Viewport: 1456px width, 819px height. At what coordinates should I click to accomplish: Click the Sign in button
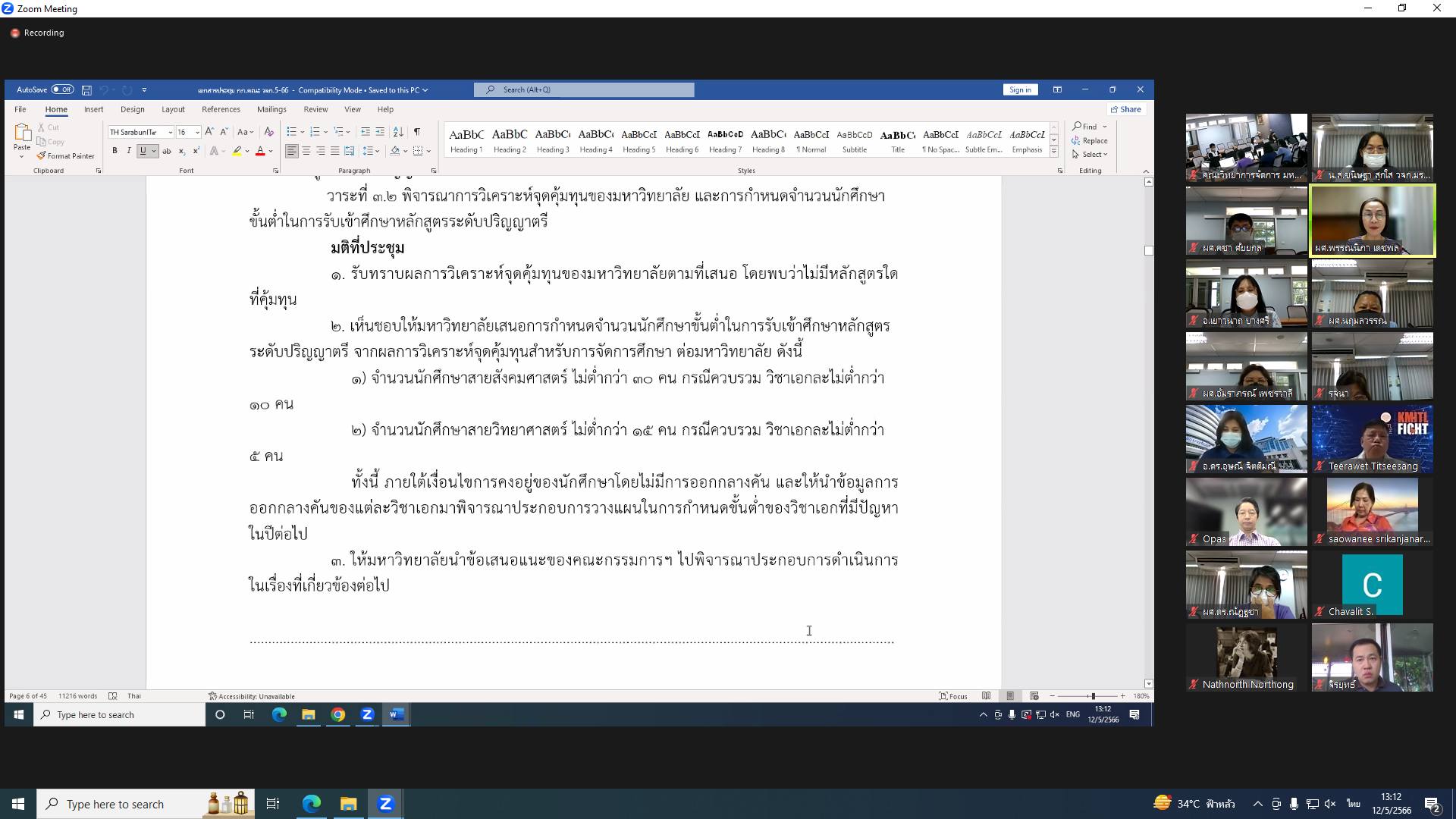(x=1020, y=89)
